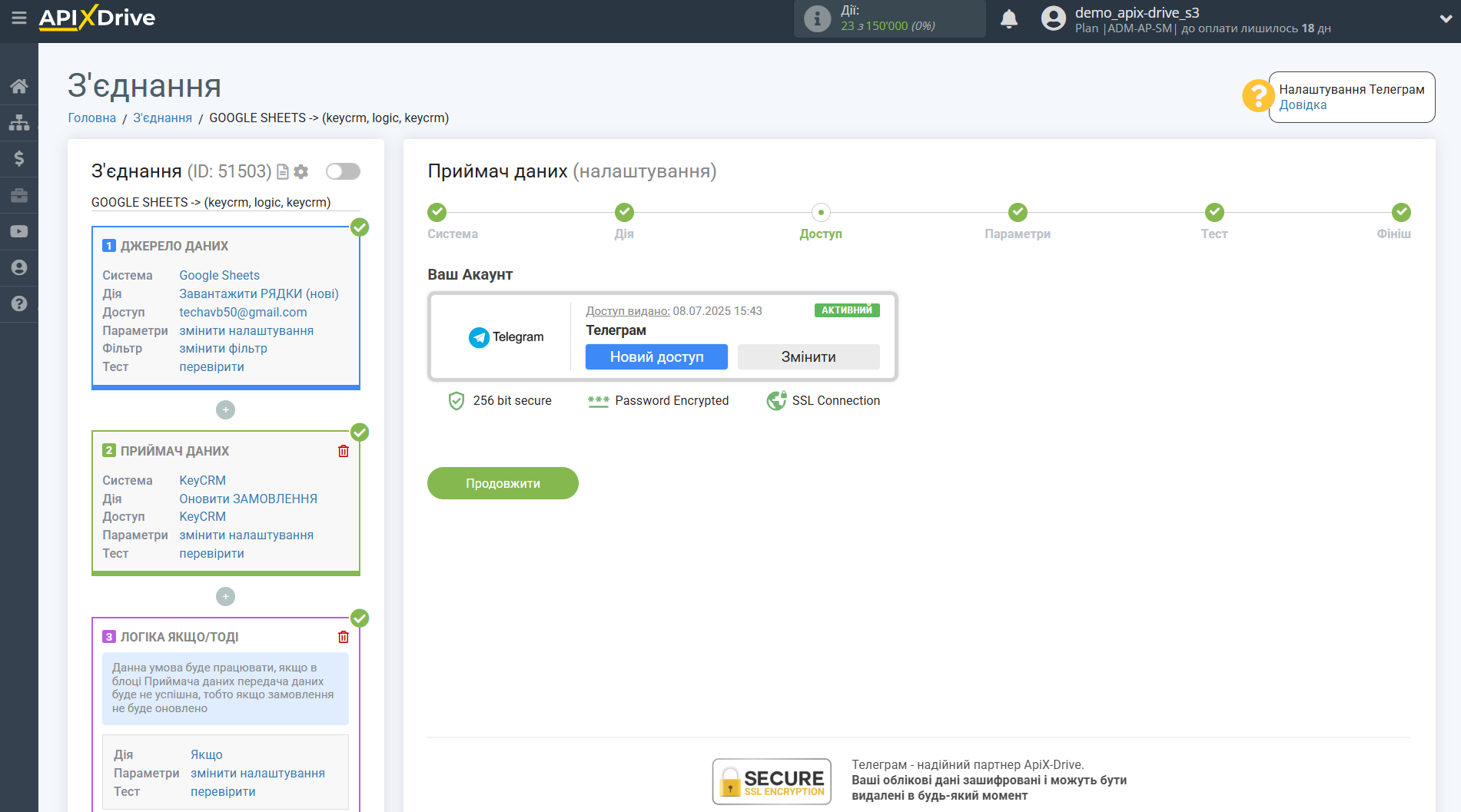Click the Password Encrypted asterisks icon
This screenshot has width=1461, height=812.
pos(598,401)
